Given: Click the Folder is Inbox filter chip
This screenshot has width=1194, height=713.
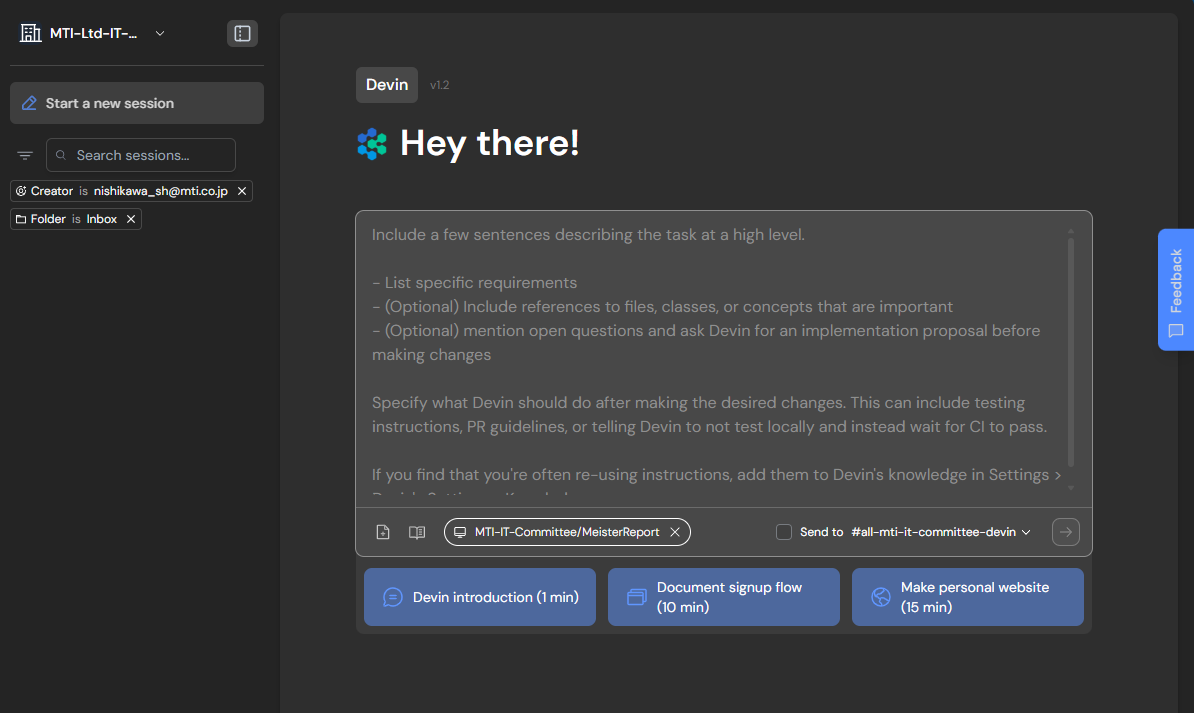Looking at the screenshot, I should click(76, 219).
